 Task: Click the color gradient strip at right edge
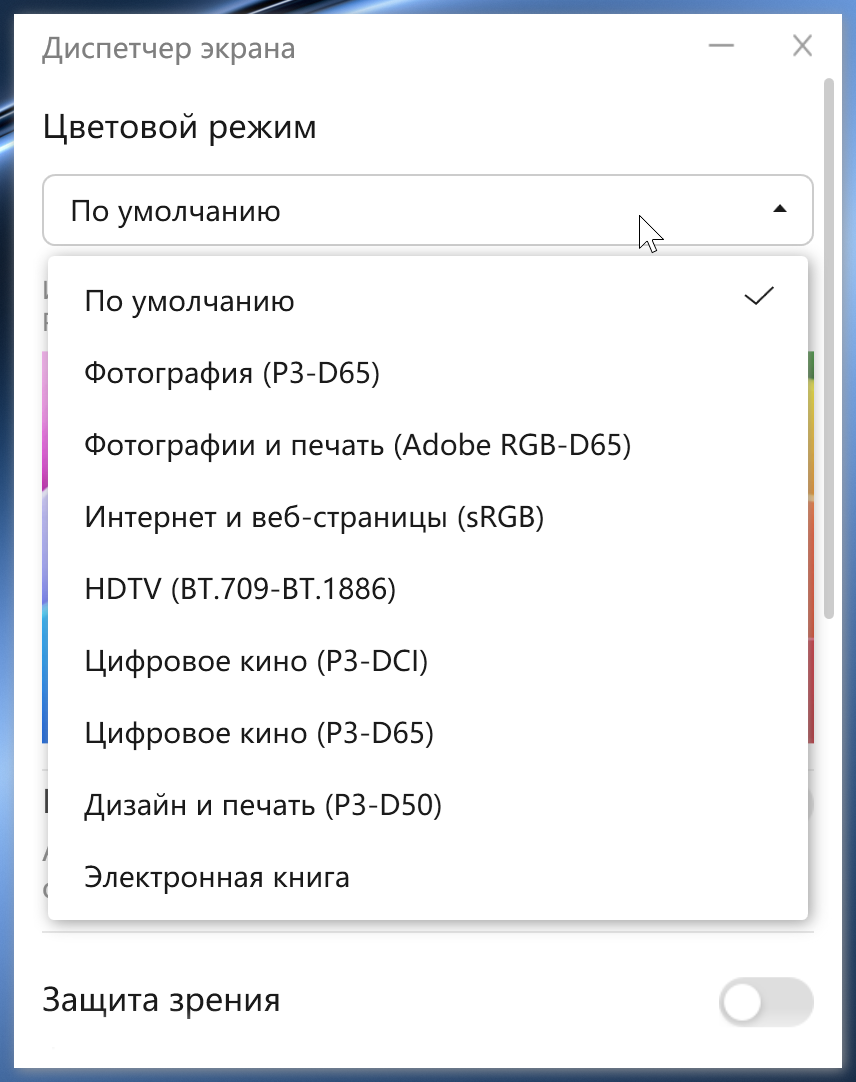tap(811, 550)
